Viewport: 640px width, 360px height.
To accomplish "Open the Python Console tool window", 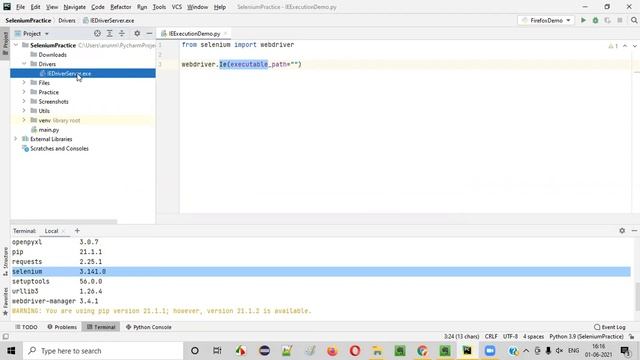I will pyautogui.click(x=149, y=327).
